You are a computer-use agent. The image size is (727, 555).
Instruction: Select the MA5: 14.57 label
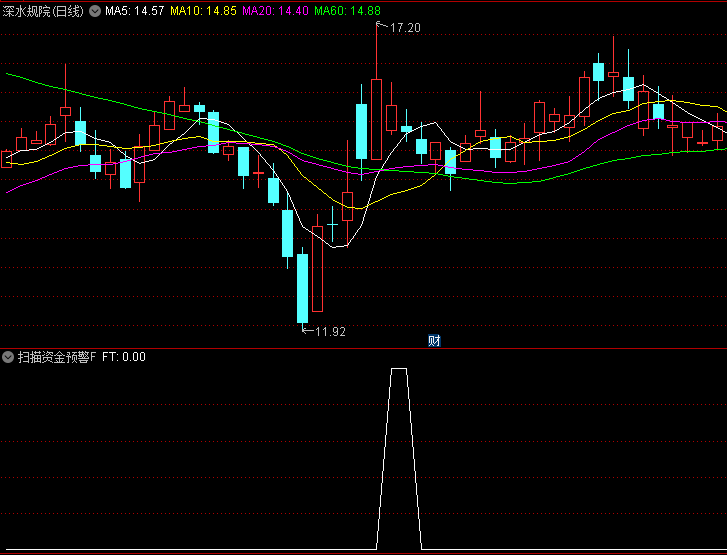(134, 11)
